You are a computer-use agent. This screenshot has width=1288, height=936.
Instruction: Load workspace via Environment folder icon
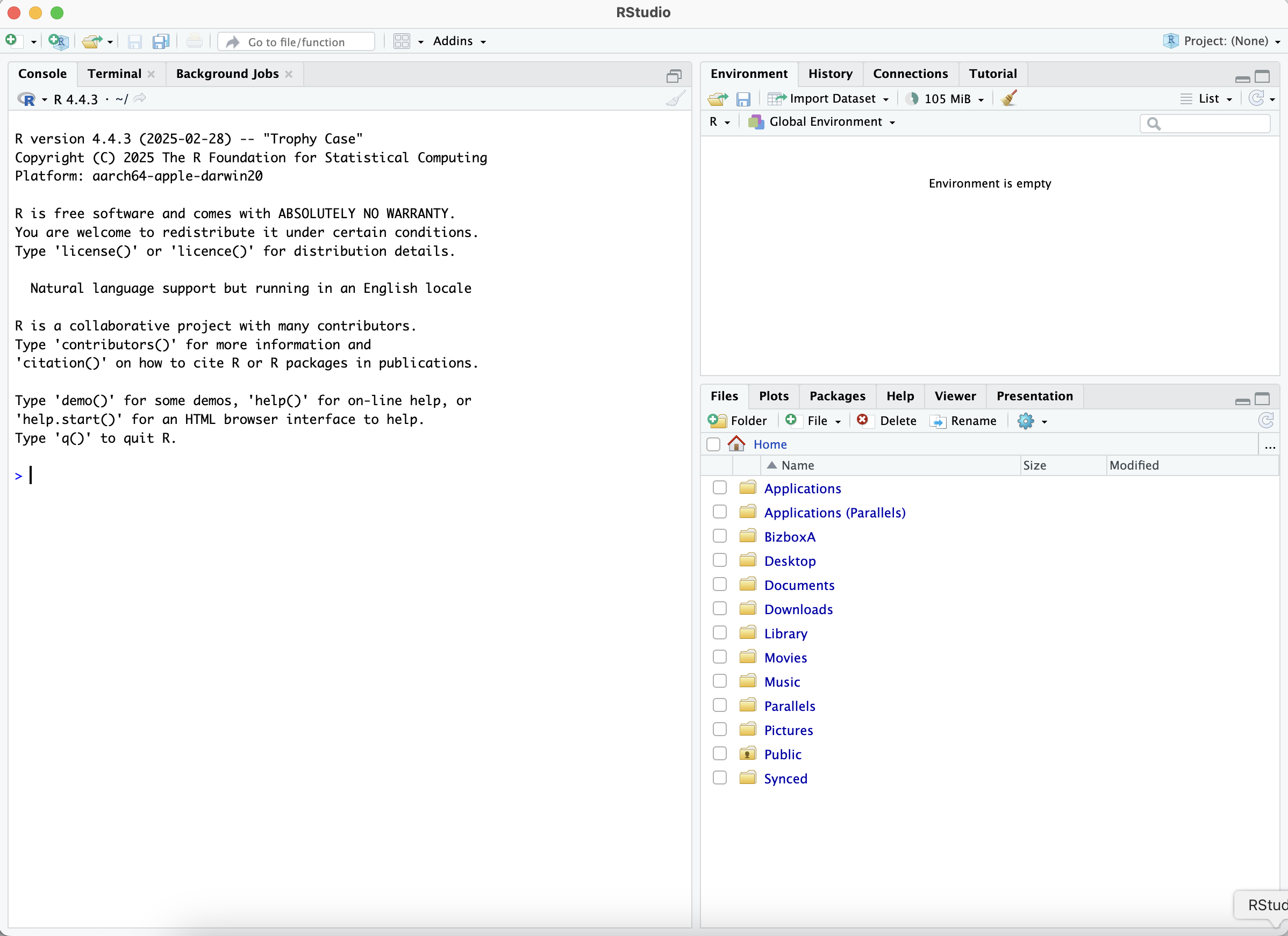718,99
